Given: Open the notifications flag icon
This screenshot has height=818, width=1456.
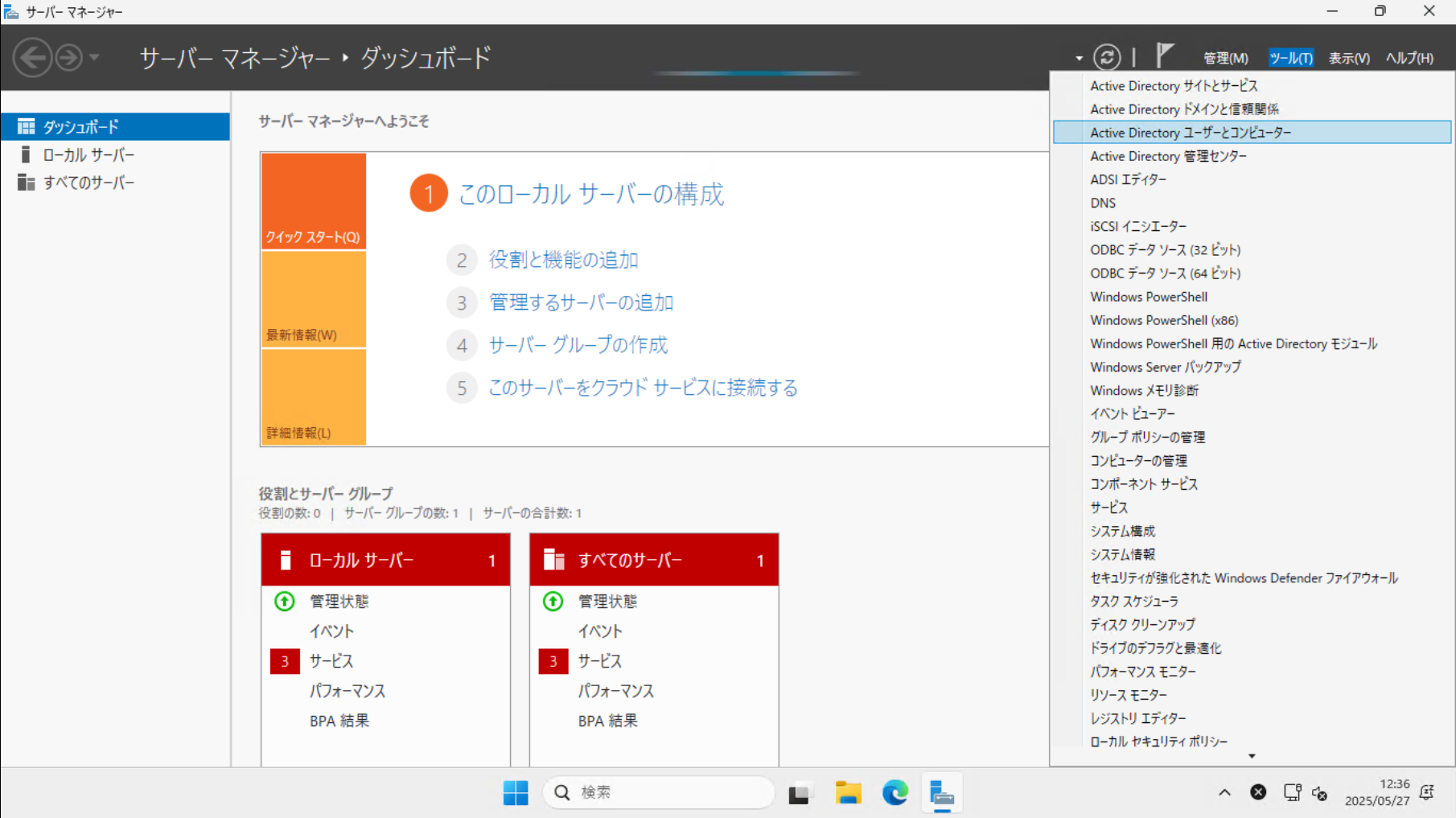Looking at the screenshot, I should tap(1165, 55).
